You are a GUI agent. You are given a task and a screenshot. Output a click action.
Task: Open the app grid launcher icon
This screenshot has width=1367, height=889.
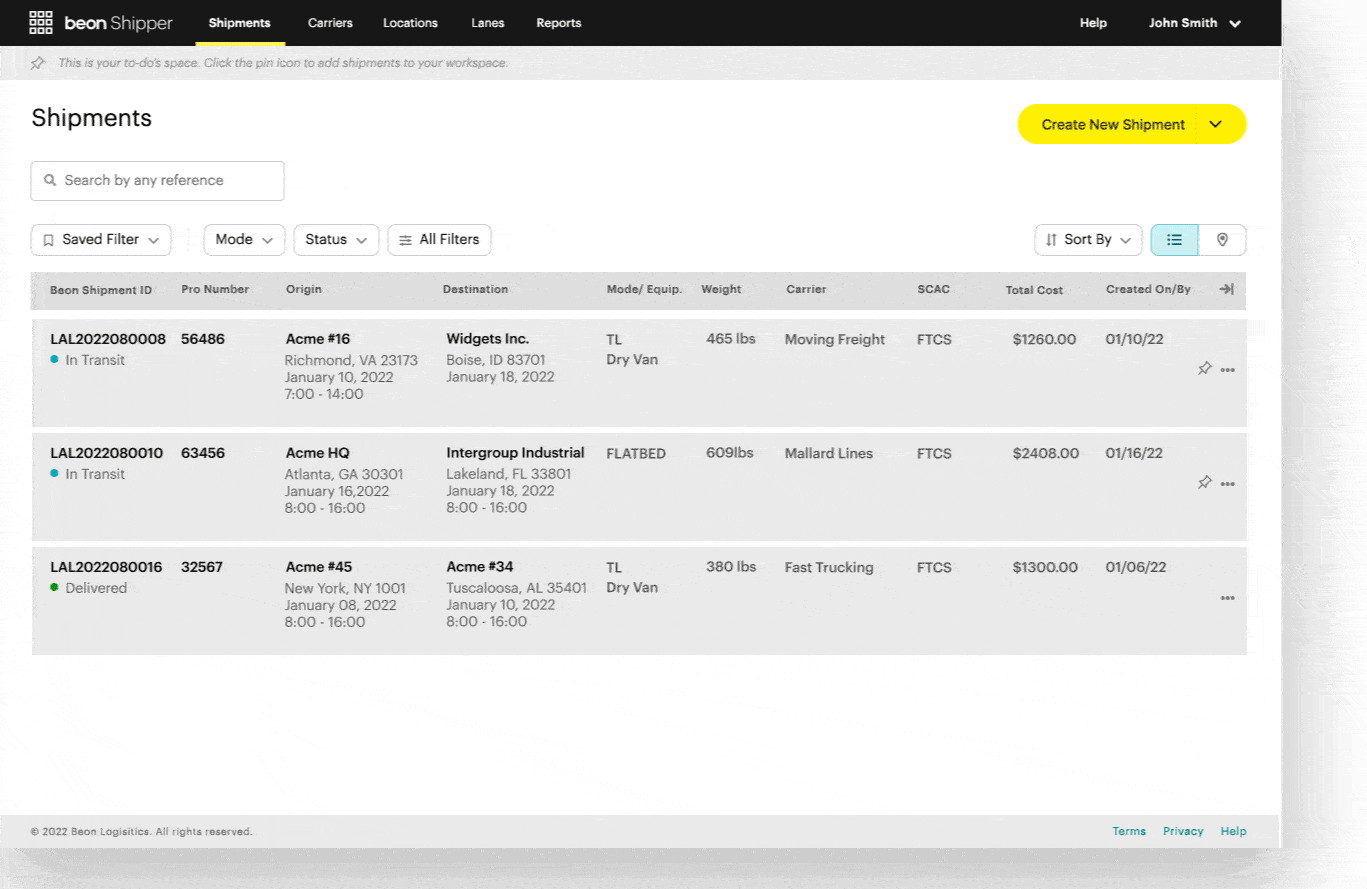point(41,22)
